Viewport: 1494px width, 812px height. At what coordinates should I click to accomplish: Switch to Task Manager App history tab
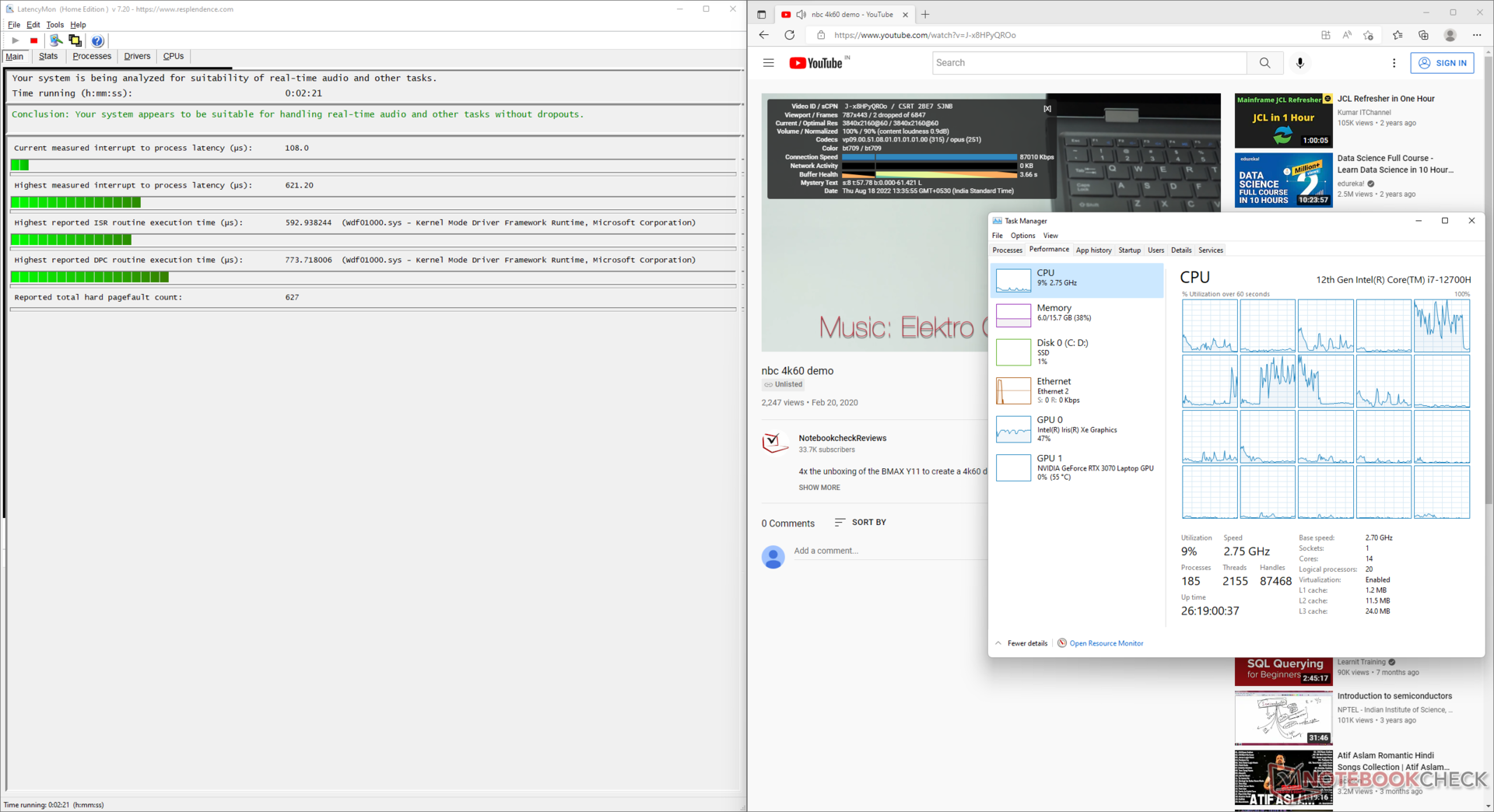click(1093, 250)
